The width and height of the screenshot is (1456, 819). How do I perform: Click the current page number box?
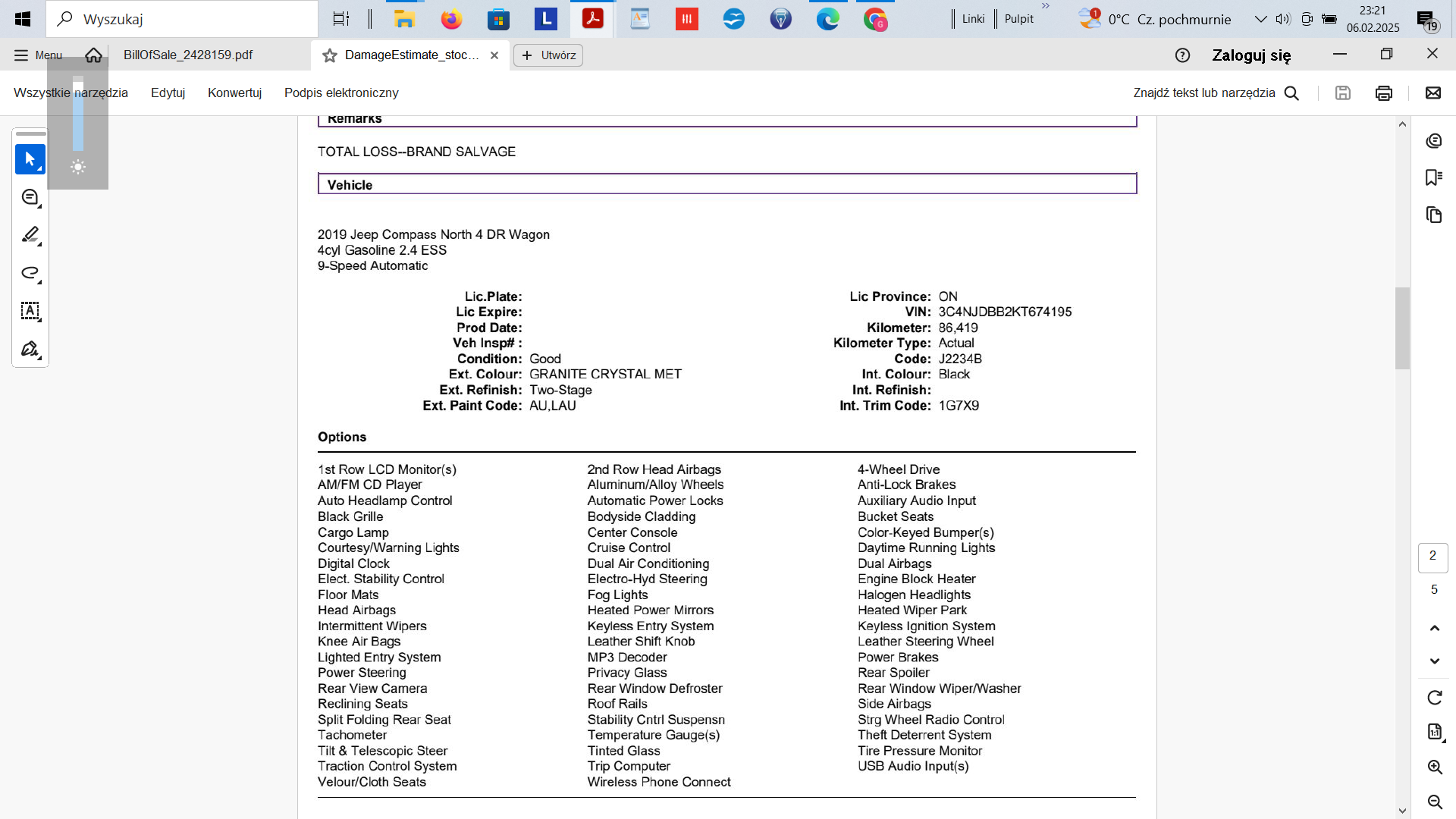[1432, 557]
